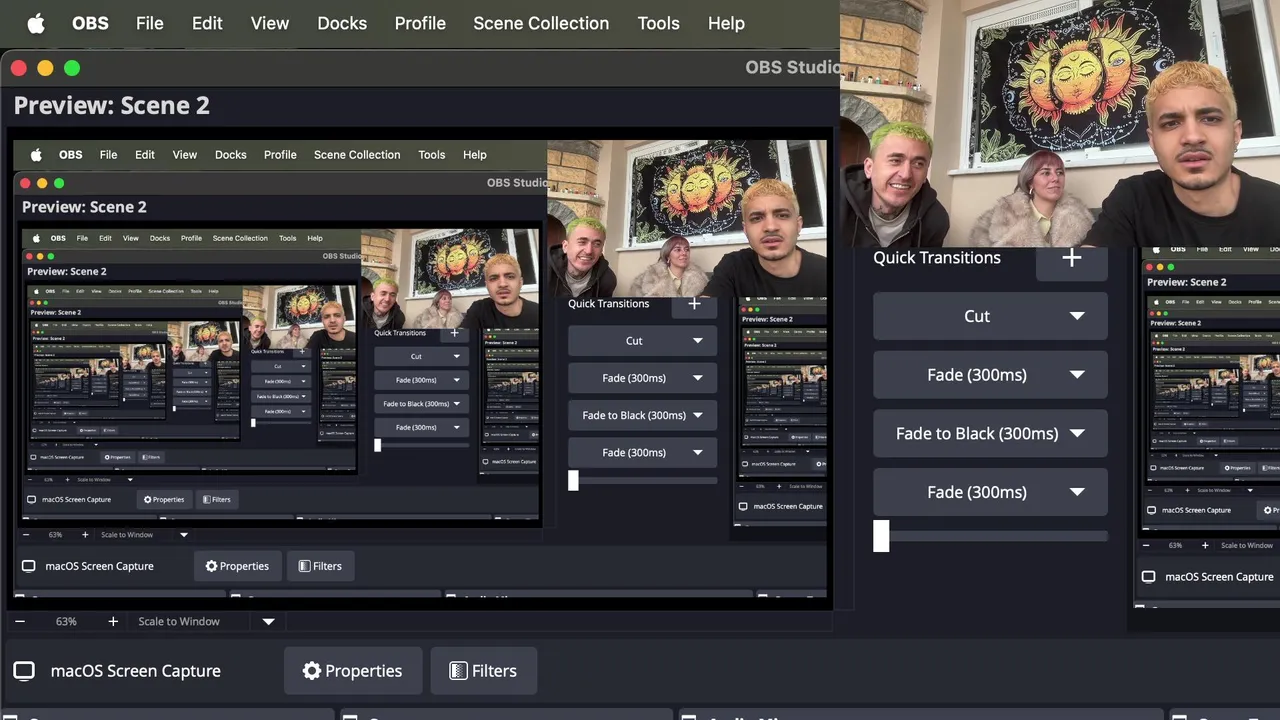Click the 63% zoom value below the main preview

66,621
